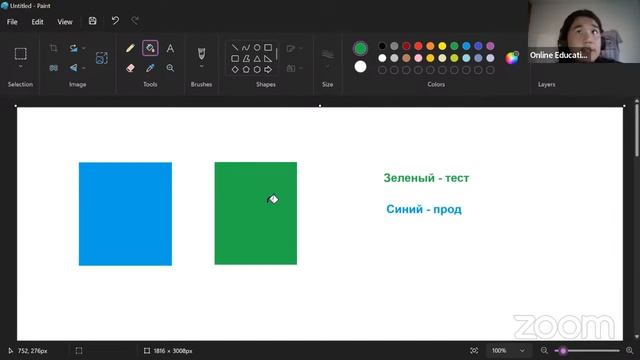
Task: Undo the last action
Action: tap(115, 20)
